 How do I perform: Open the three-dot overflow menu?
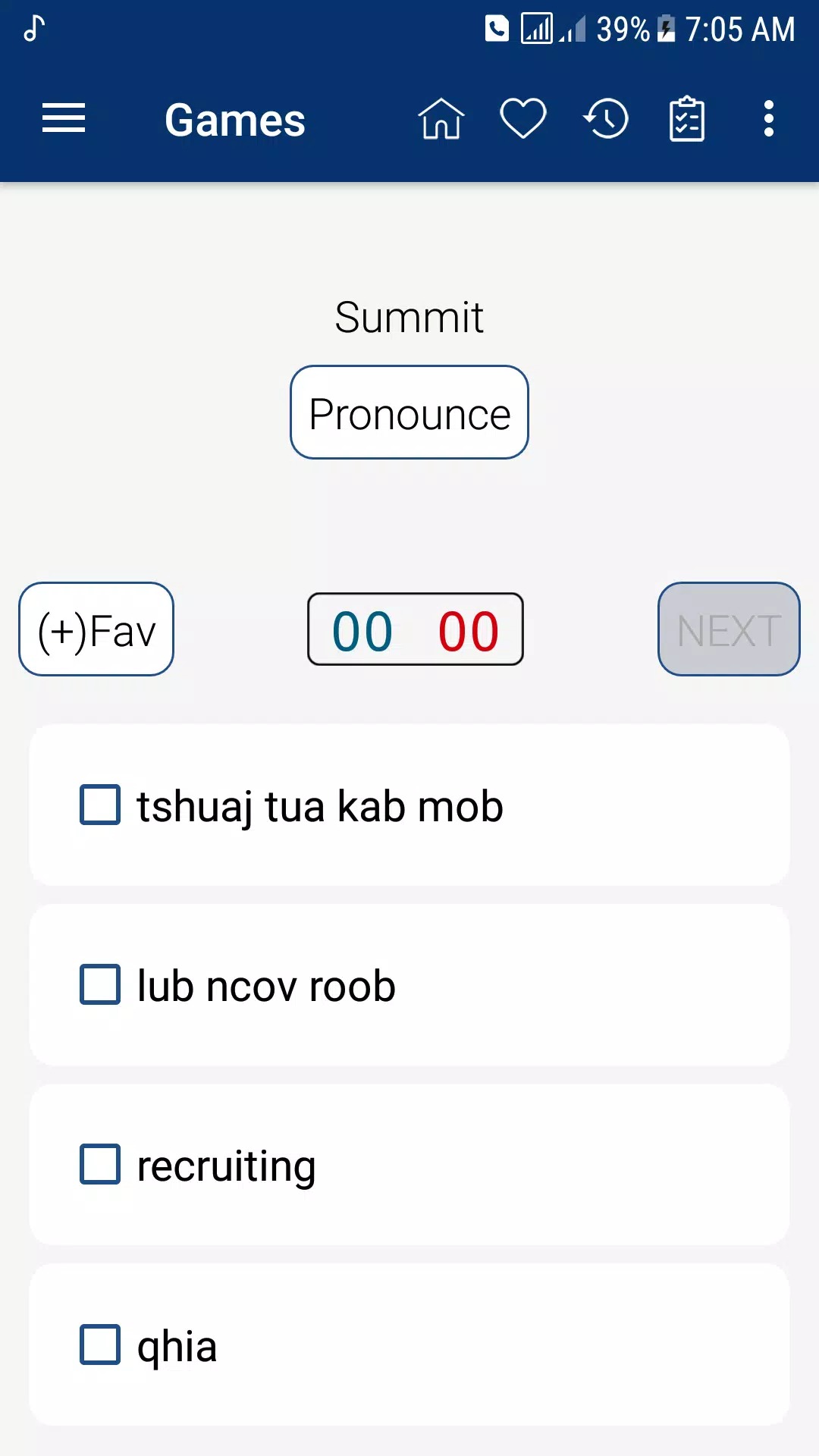pyautogui.click(x=768, y=119)
